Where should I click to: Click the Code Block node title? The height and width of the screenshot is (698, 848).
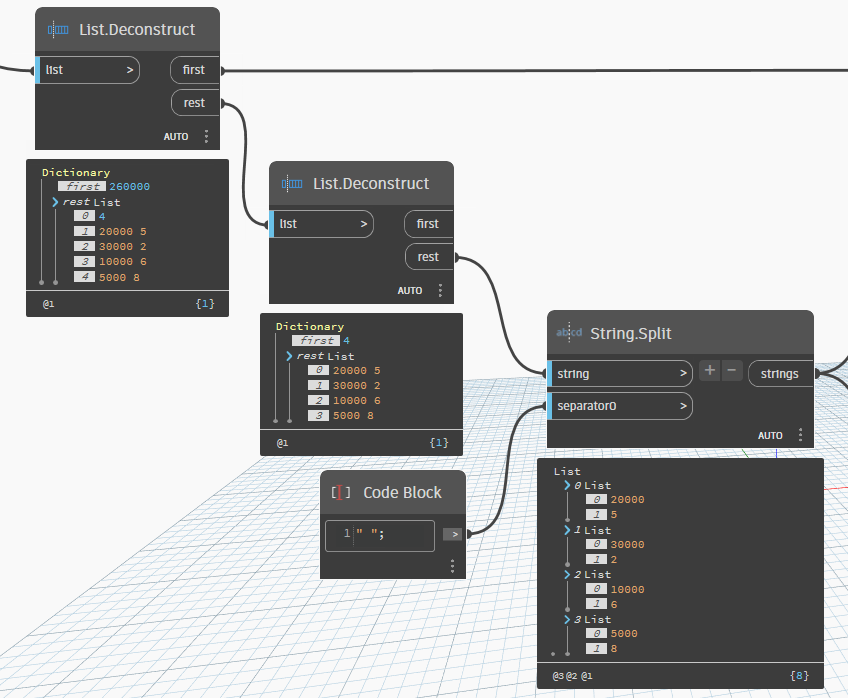click(x=402, y=493)
